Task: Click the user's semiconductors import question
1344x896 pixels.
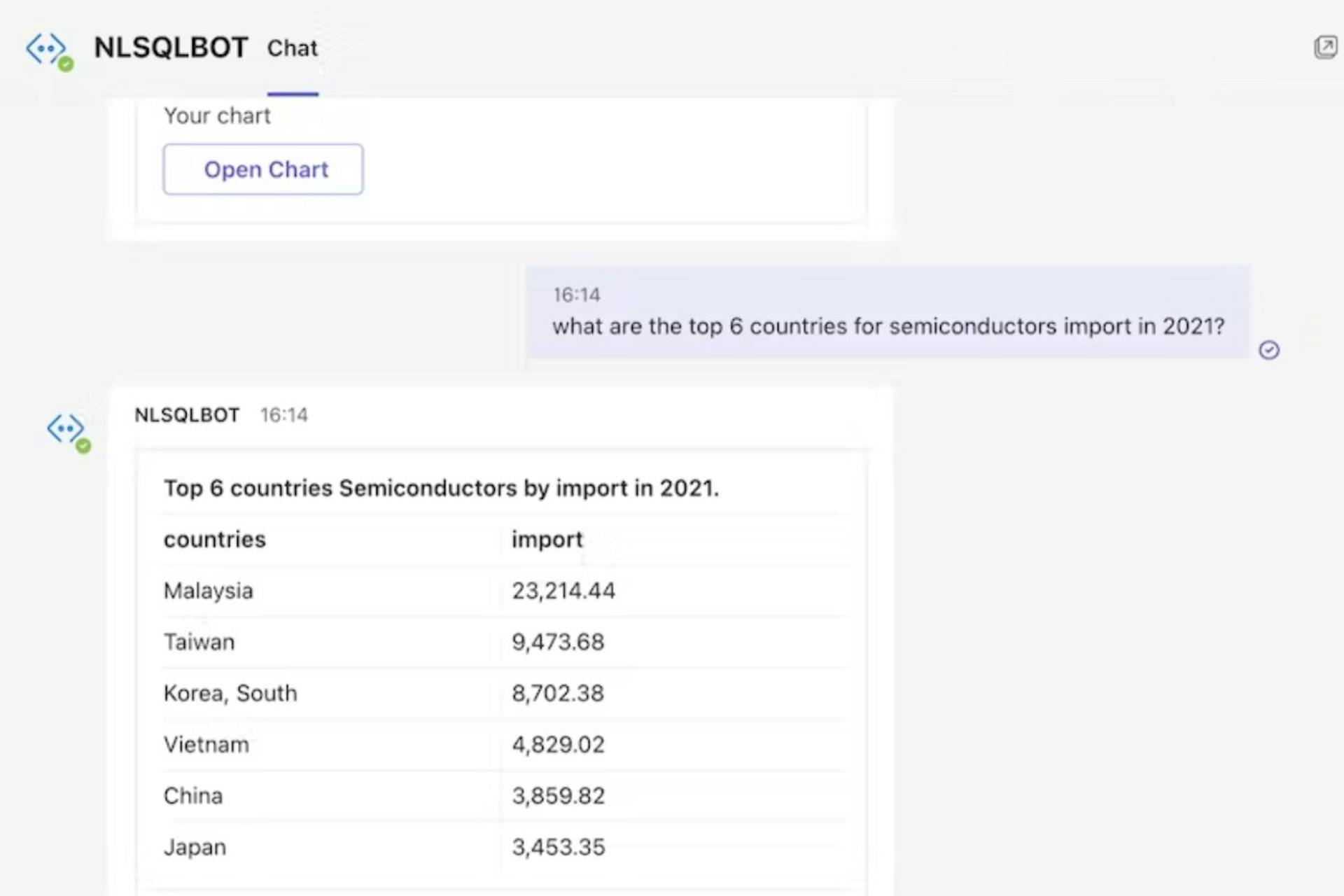Action: [888, 326]
